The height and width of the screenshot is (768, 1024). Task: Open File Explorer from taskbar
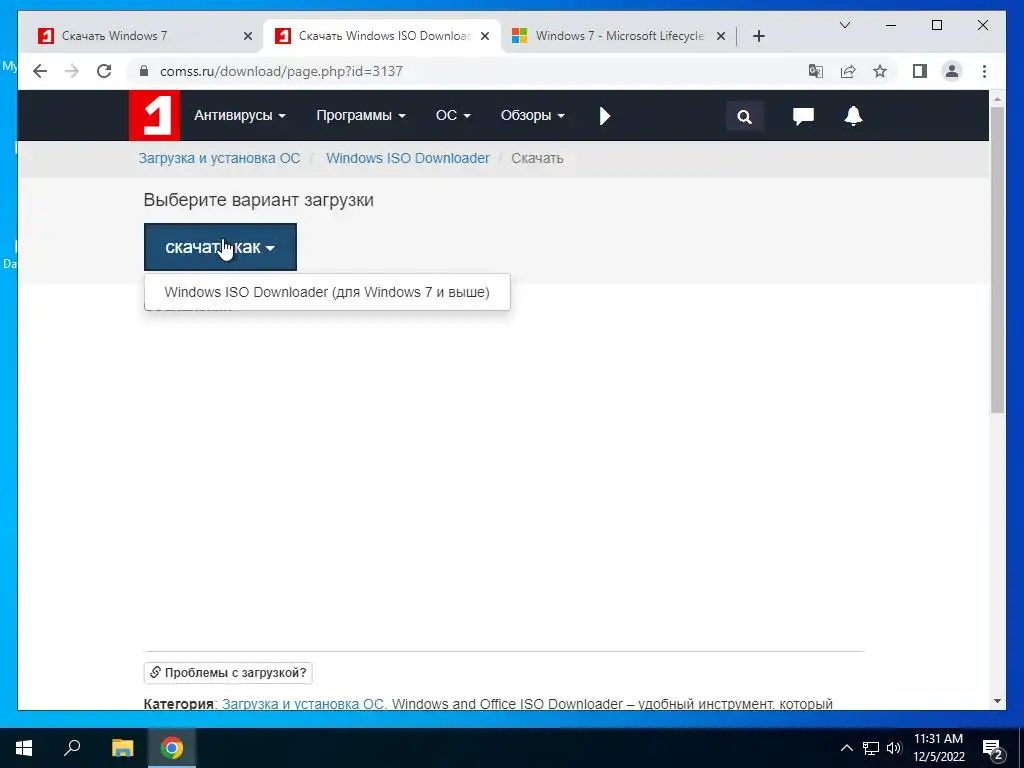point(122,748)
